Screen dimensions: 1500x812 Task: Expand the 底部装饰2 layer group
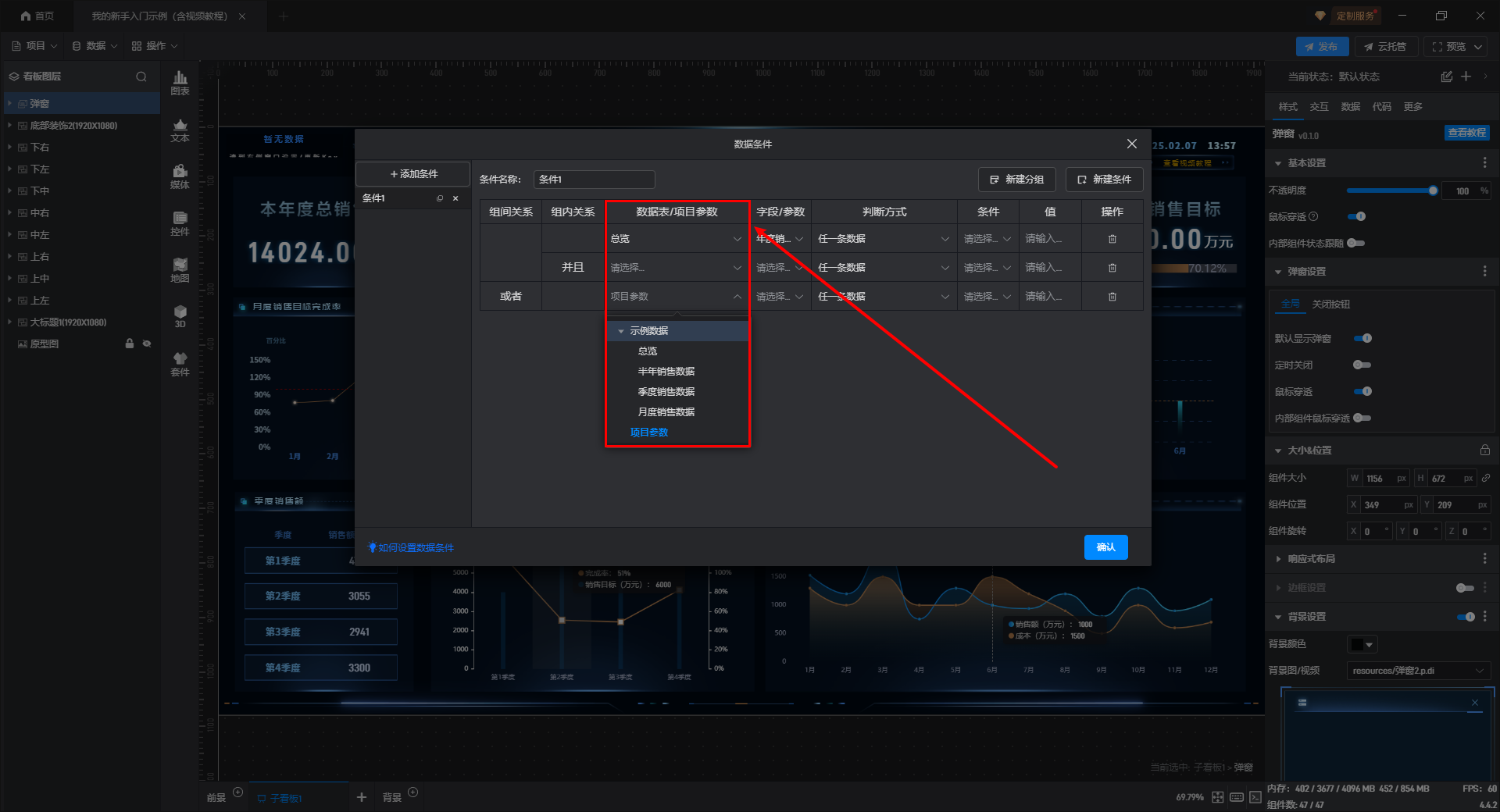(9, 126)
